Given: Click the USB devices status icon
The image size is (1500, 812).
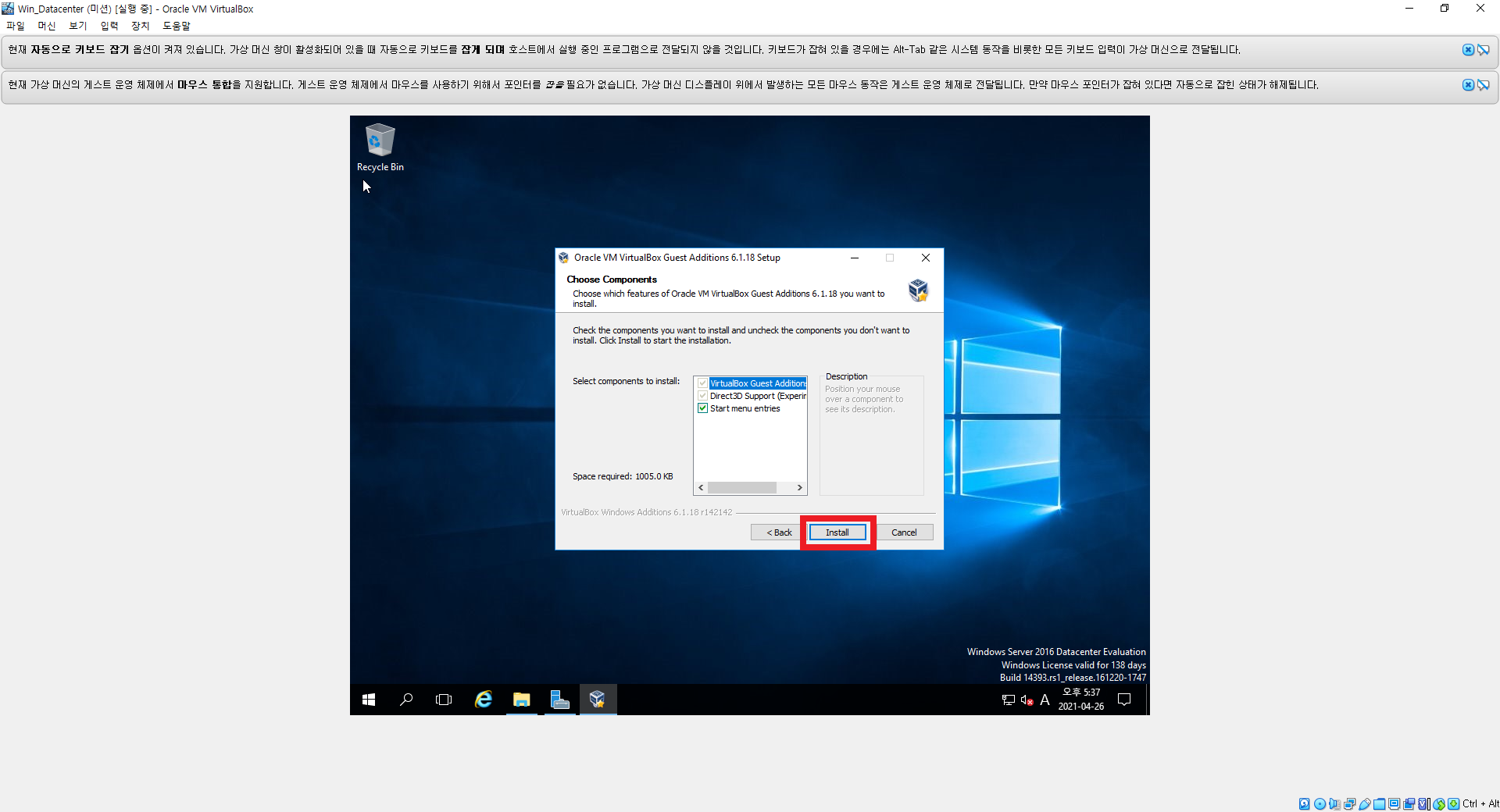Looking at the screenshot, I should point(1365,803).
